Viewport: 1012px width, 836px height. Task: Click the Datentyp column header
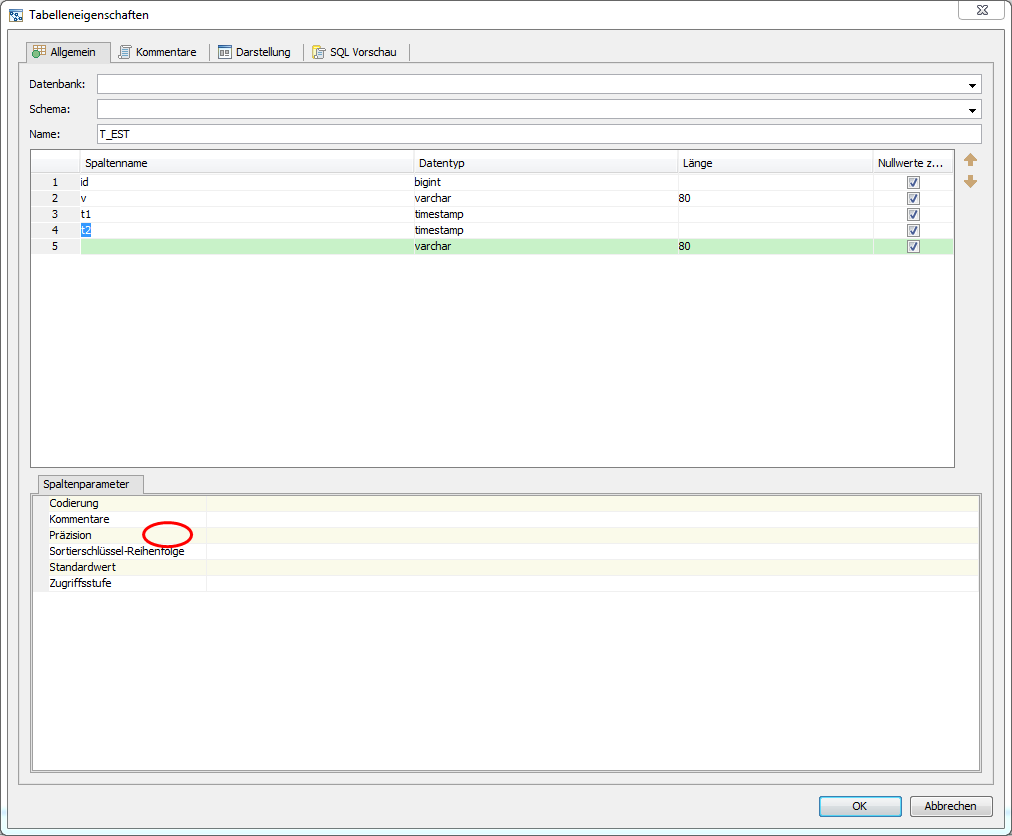545,163
